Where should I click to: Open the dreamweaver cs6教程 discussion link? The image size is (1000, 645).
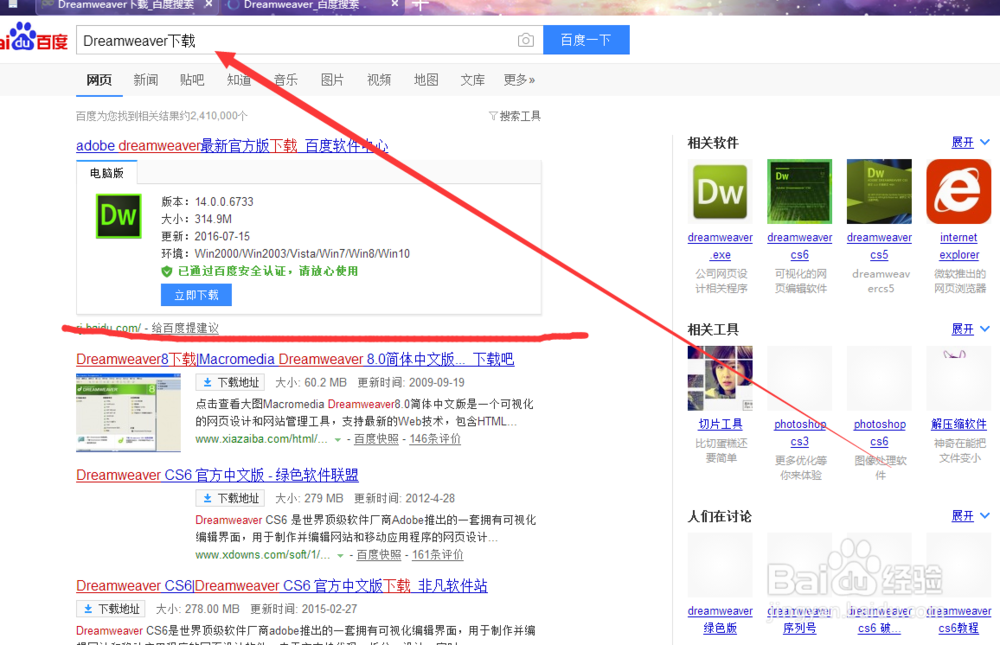(x=959, y=619)
